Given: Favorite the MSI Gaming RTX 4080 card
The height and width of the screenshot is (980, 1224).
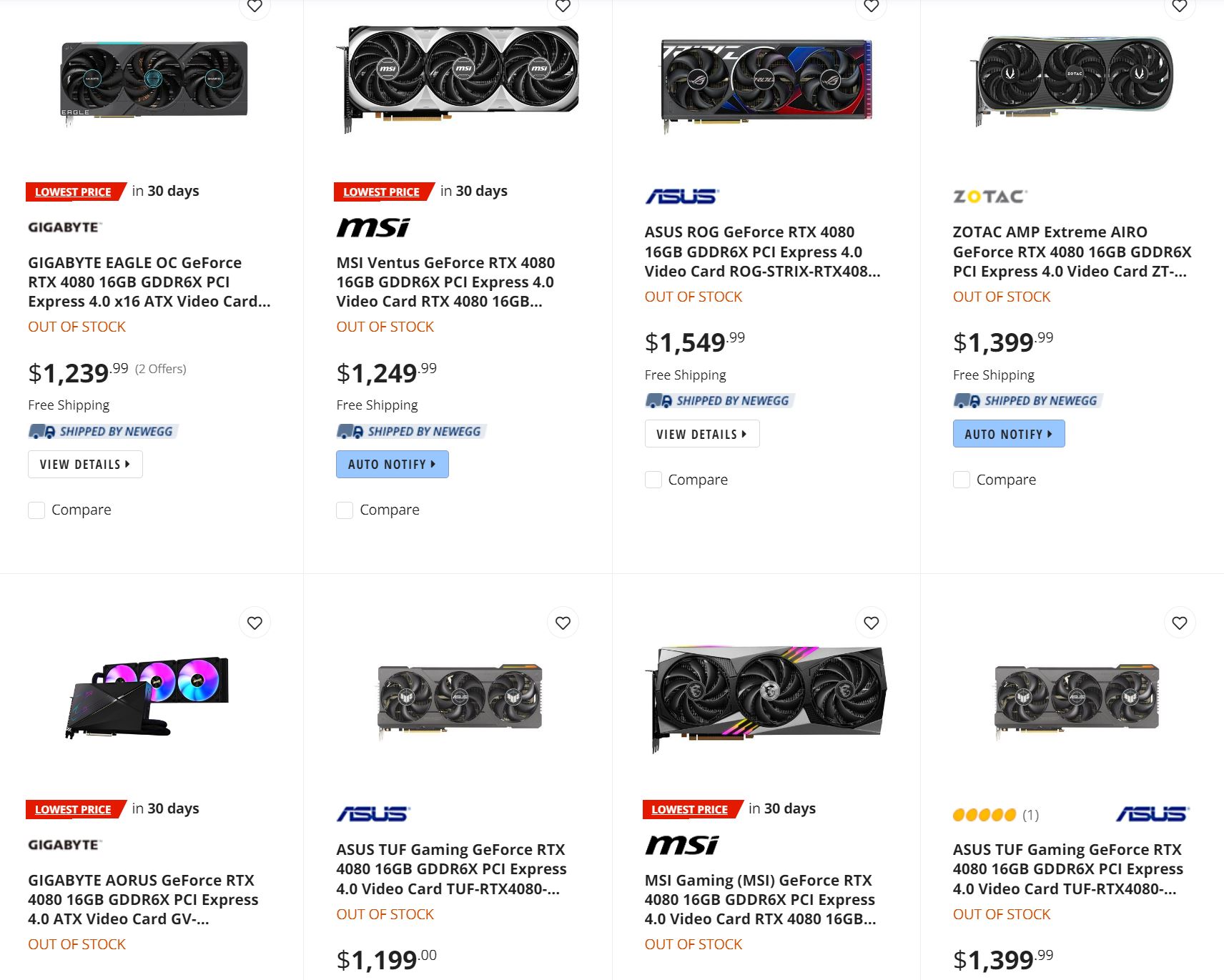Looking at the screenshot, I should [871, 623].
